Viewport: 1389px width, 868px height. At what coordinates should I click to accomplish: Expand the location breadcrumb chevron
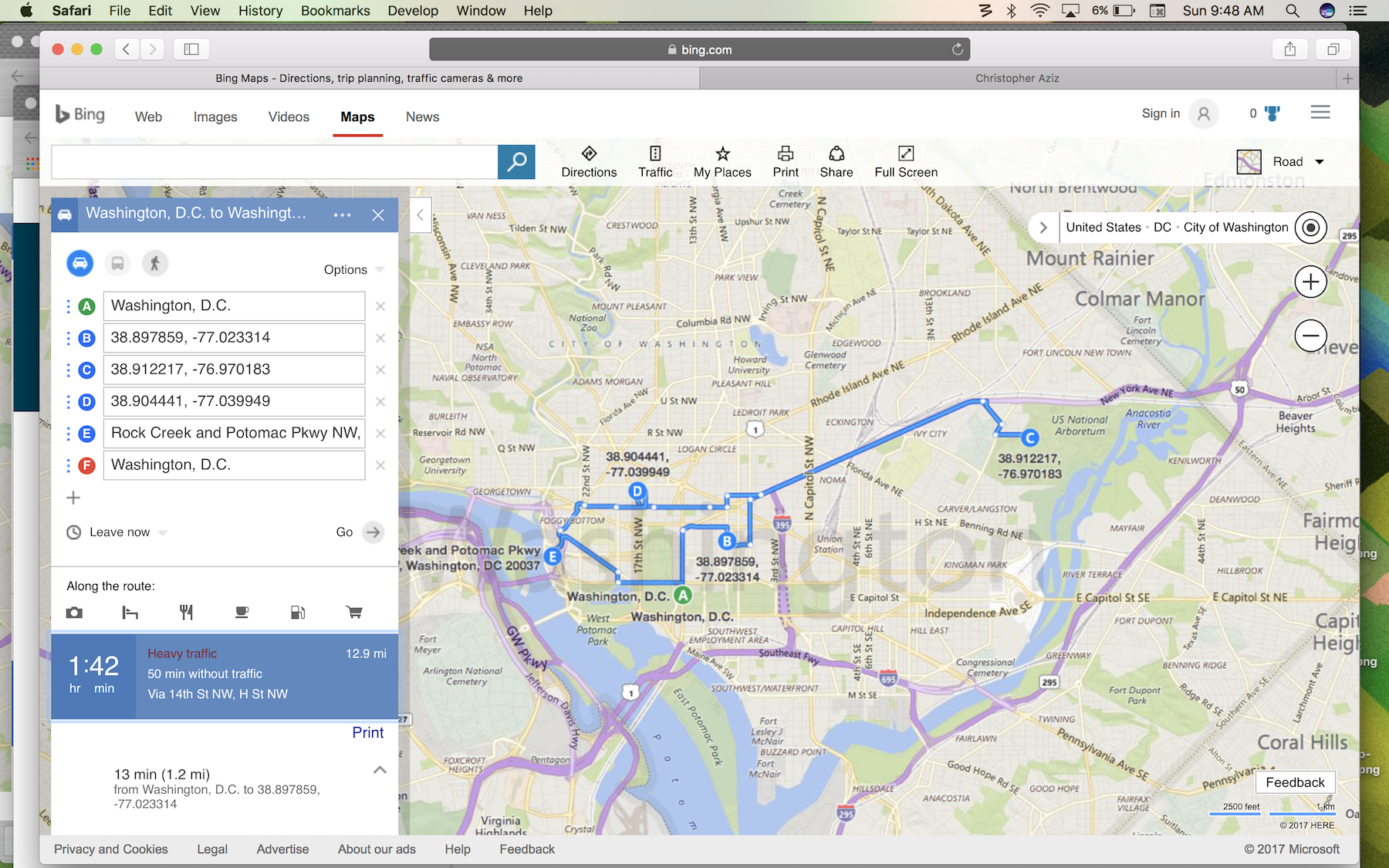pos(1043,228)
